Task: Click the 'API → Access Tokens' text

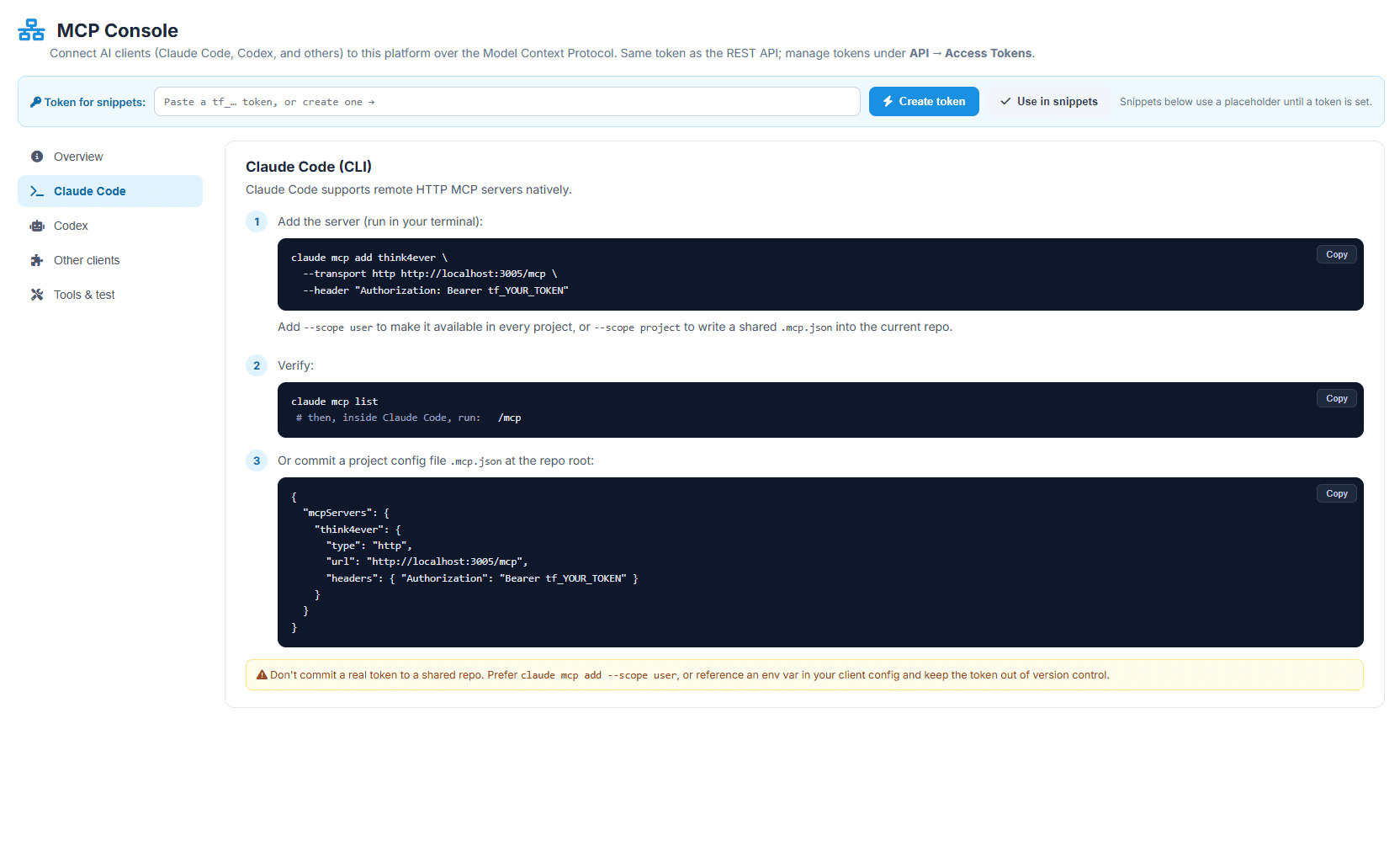Action: tap(970, 53)
